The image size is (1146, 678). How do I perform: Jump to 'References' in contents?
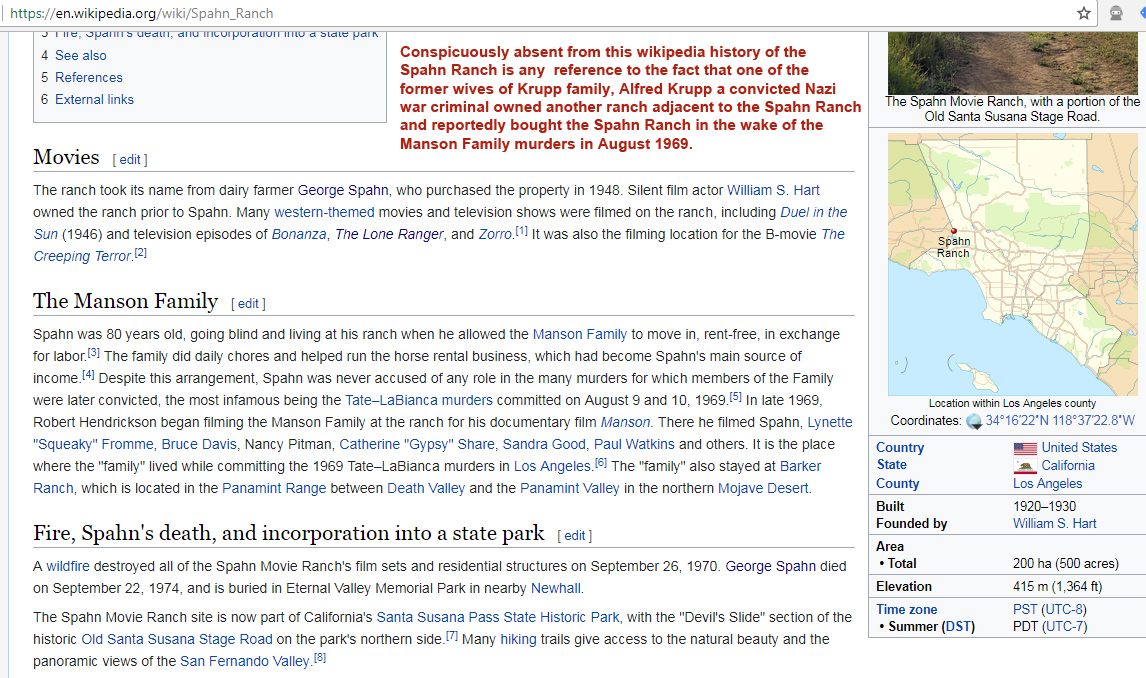(89, 78)
